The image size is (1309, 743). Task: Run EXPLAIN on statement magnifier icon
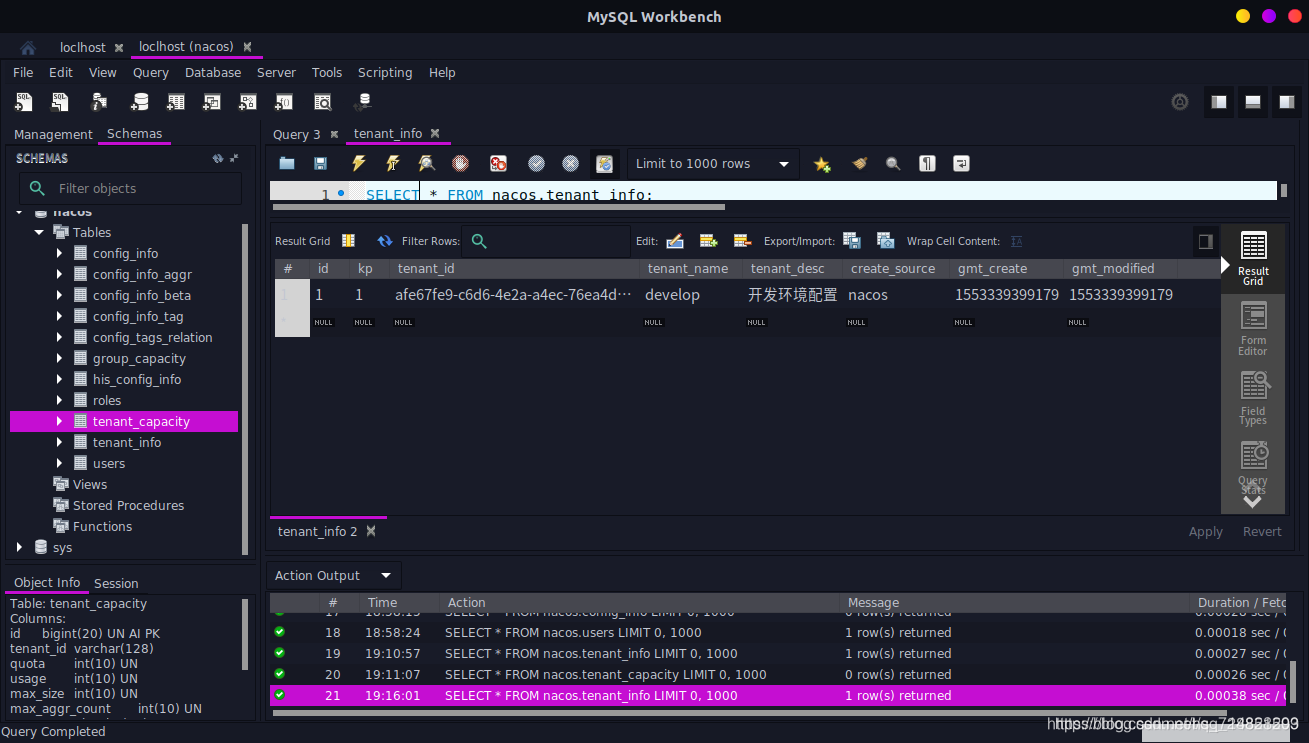427,164
